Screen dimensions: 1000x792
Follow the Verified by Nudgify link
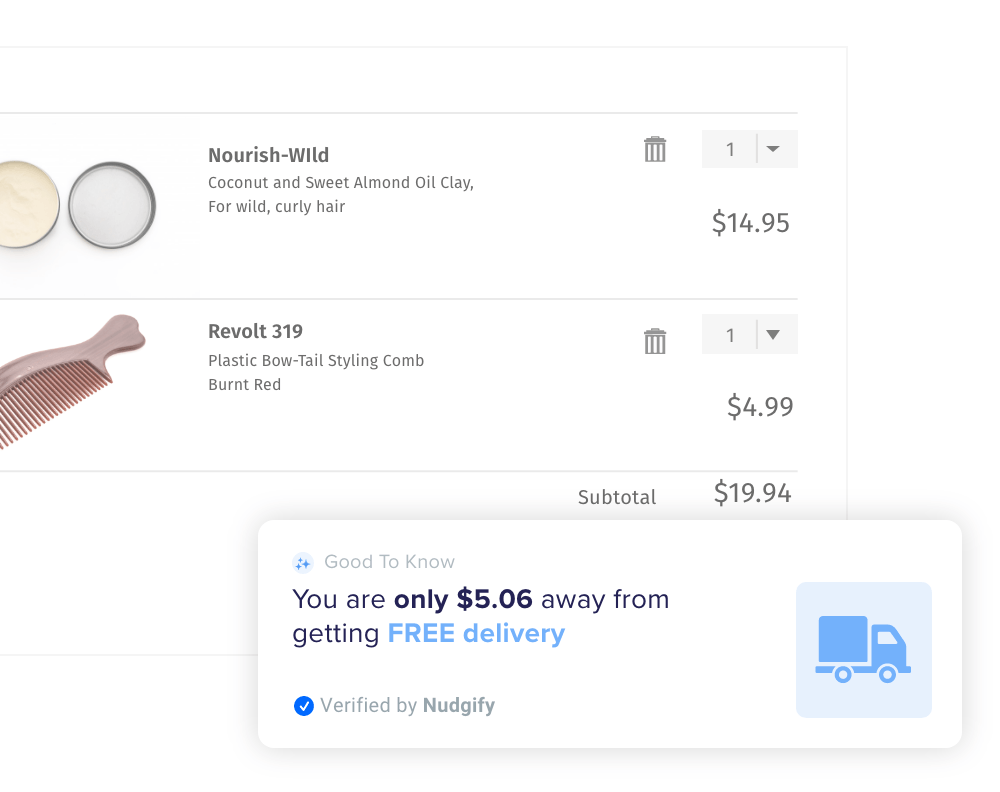(x=408, y=705)
